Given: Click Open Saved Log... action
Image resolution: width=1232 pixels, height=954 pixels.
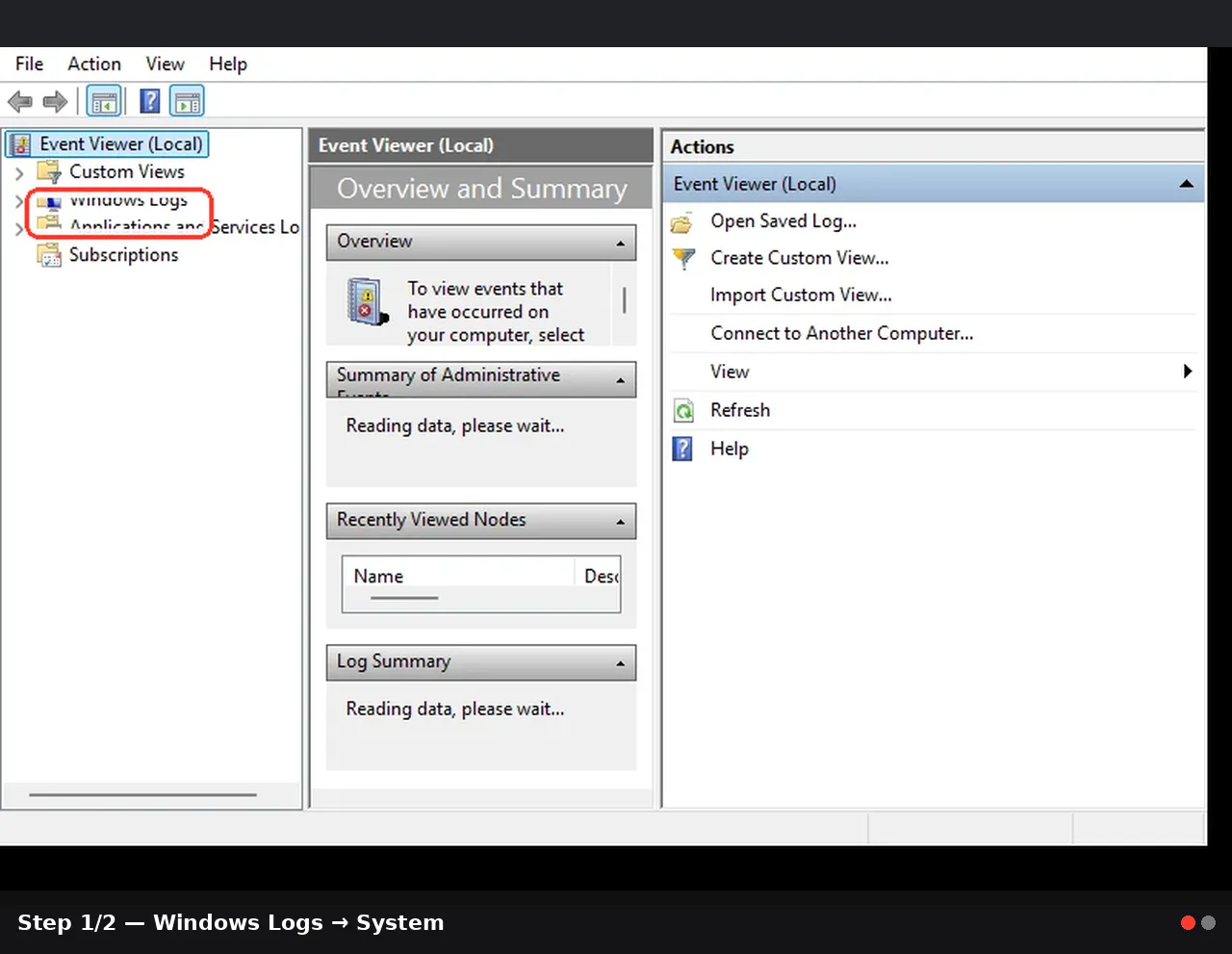Looking at the screenshot, I should [783, 221].
